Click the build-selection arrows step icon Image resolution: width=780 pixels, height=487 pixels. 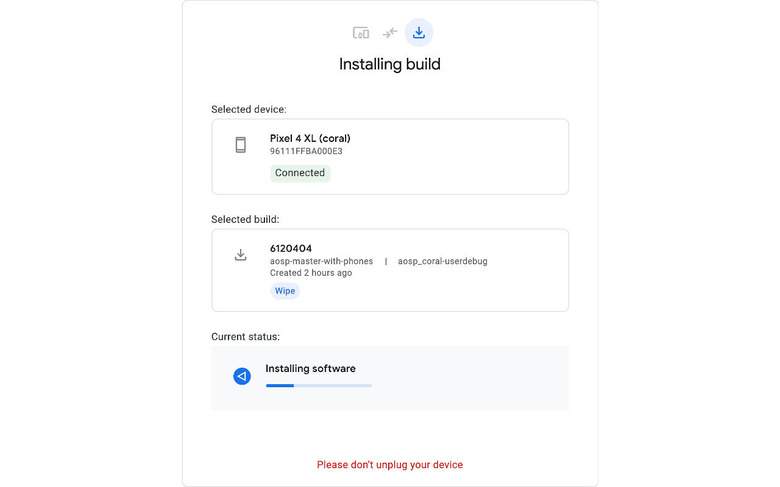coord(390,33)
